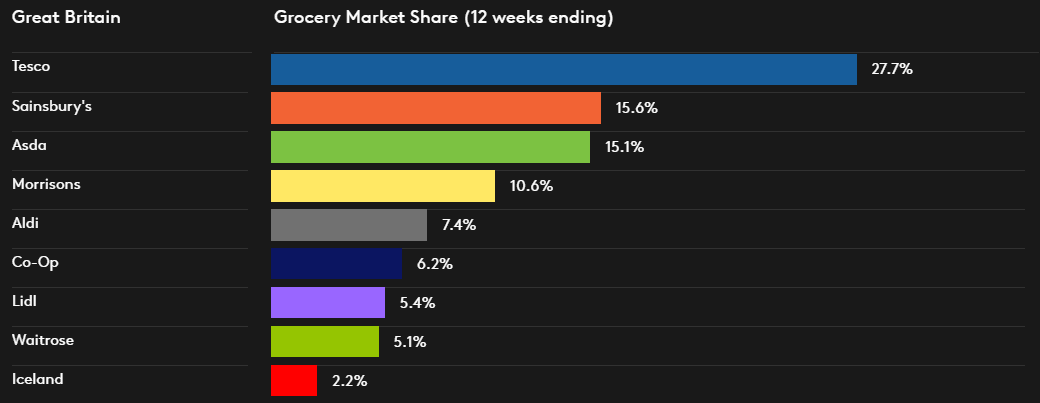Select the Asda retailer label

pos(29,145)
